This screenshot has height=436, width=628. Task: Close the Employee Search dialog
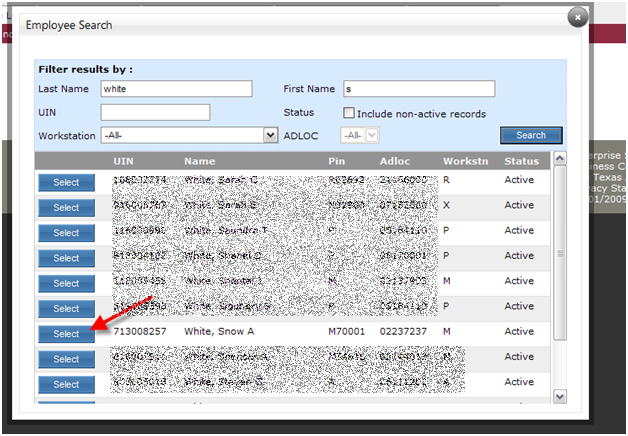pyautogui.click(x=576, y=17)
